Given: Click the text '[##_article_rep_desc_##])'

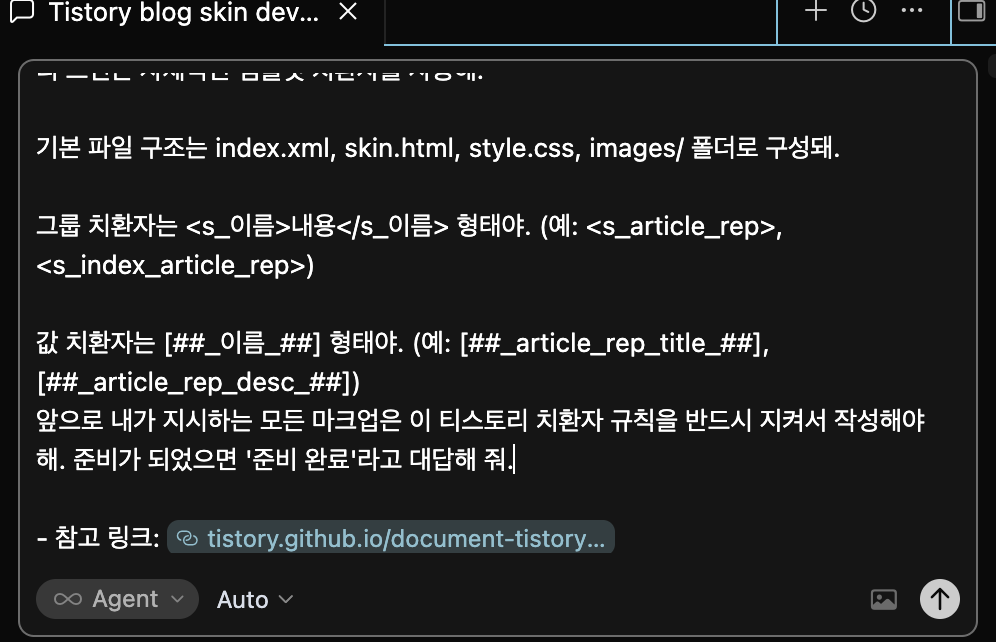Looking at the screenshot, I should coord(198,382).
